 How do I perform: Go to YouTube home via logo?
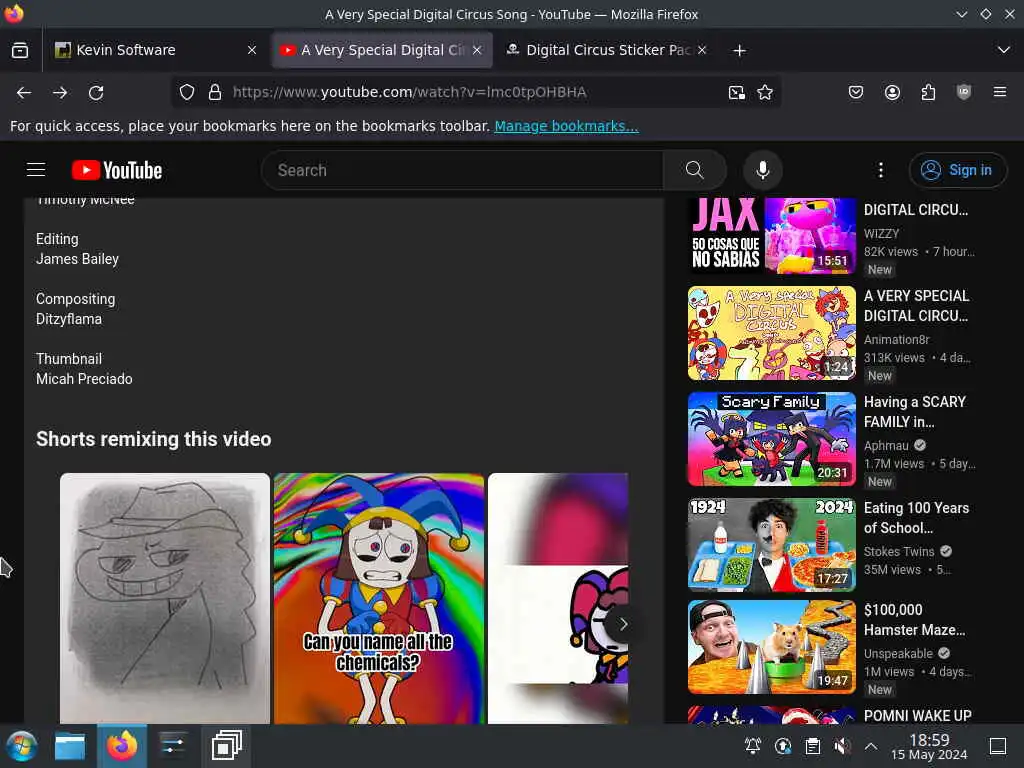[x=117, y=170]
